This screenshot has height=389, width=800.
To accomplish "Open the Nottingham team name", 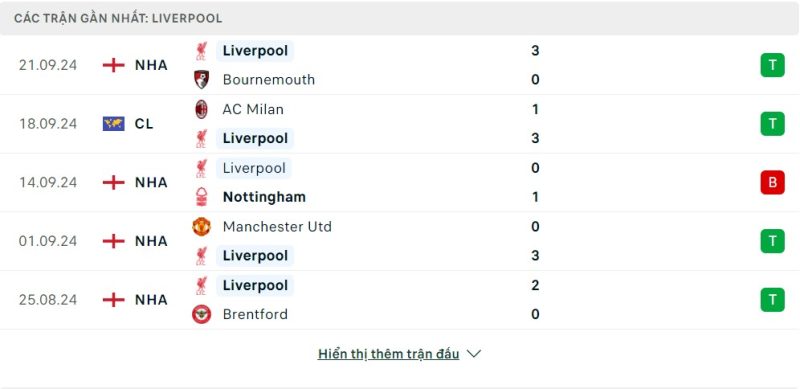I will [264, 197].
